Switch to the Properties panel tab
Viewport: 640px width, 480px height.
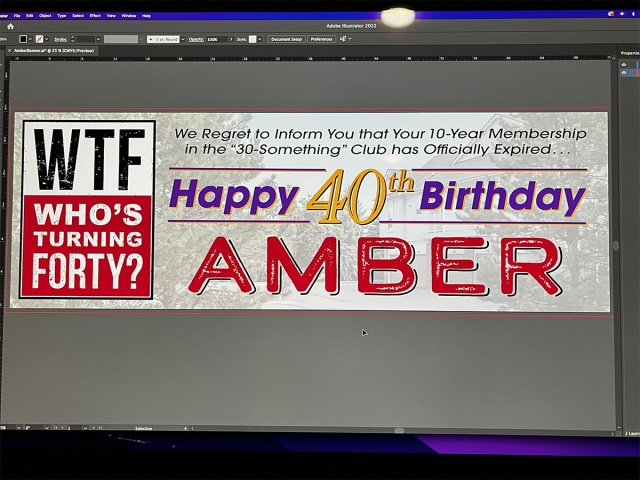pyautogui.click(x=630, y=53)
